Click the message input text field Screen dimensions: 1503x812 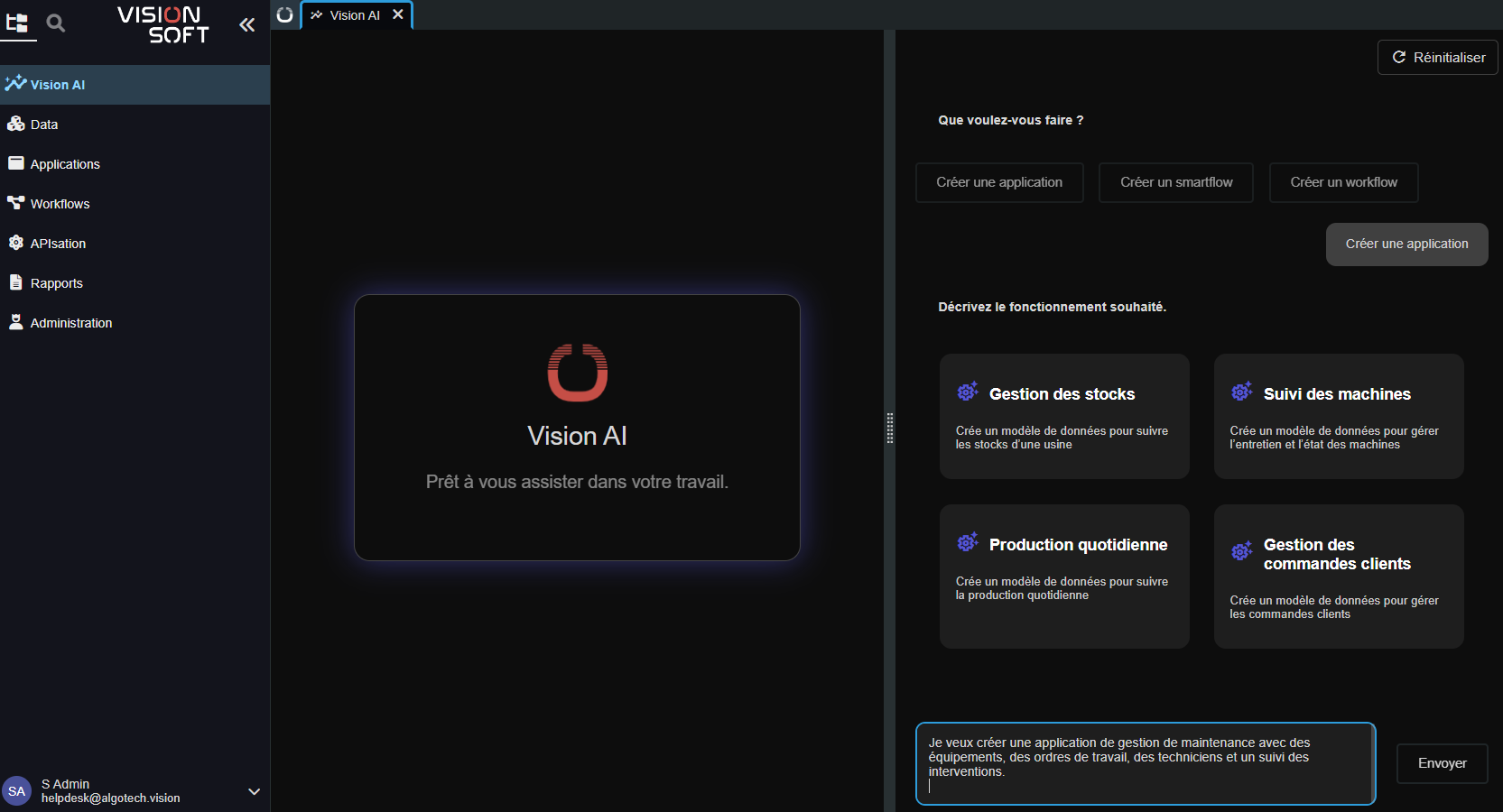[x=1144, y=763]
